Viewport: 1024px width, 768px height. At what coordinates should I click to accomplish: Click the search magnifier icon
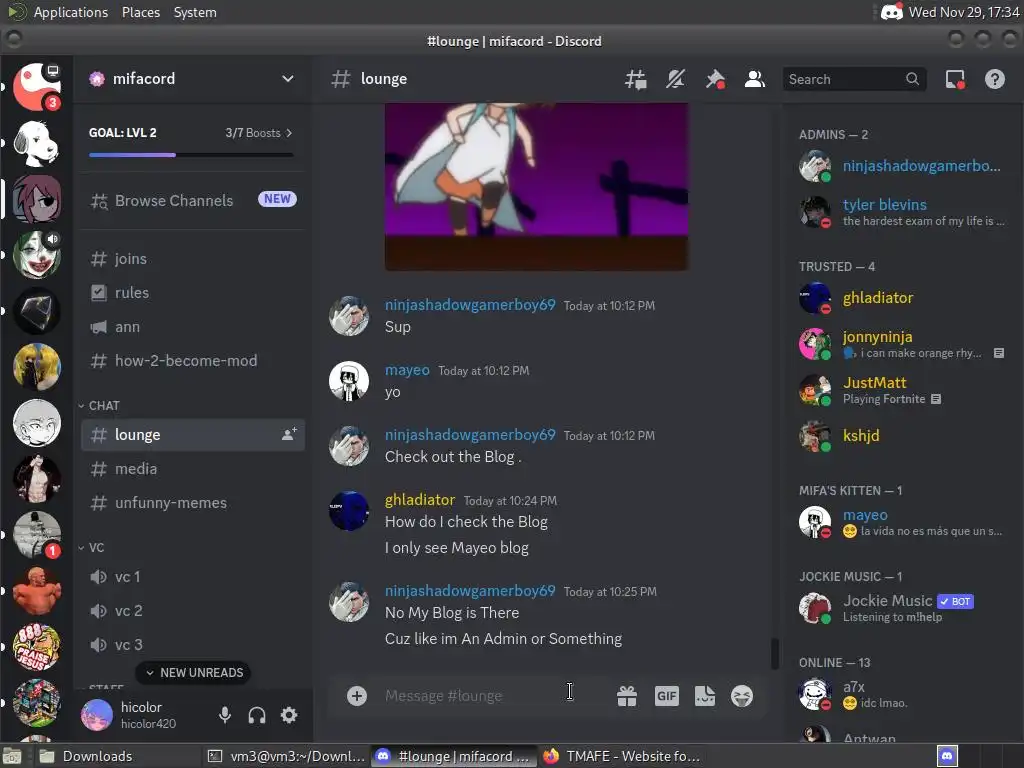click(x=912, y=79)
